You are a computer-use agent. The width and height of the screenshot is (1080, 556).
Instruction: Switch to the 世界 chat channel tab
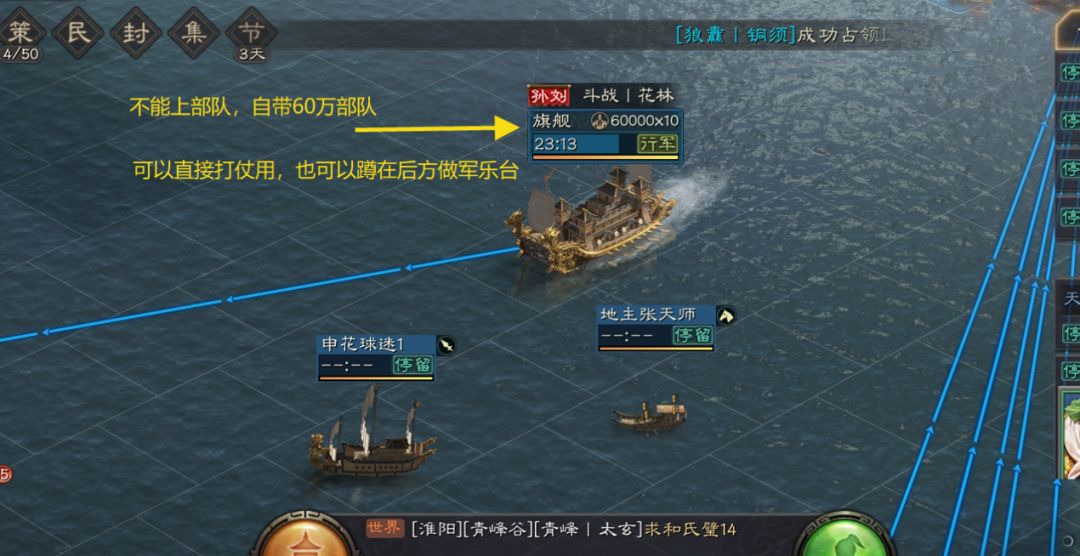click(385, 528)
